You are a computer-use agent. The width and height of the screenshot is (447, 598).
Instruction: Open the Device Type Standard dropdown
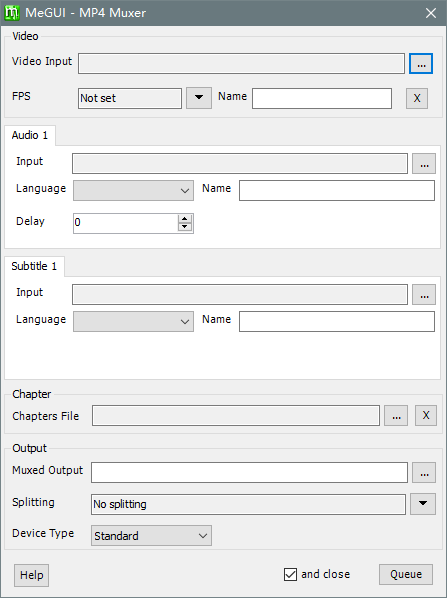pos(151,535)
